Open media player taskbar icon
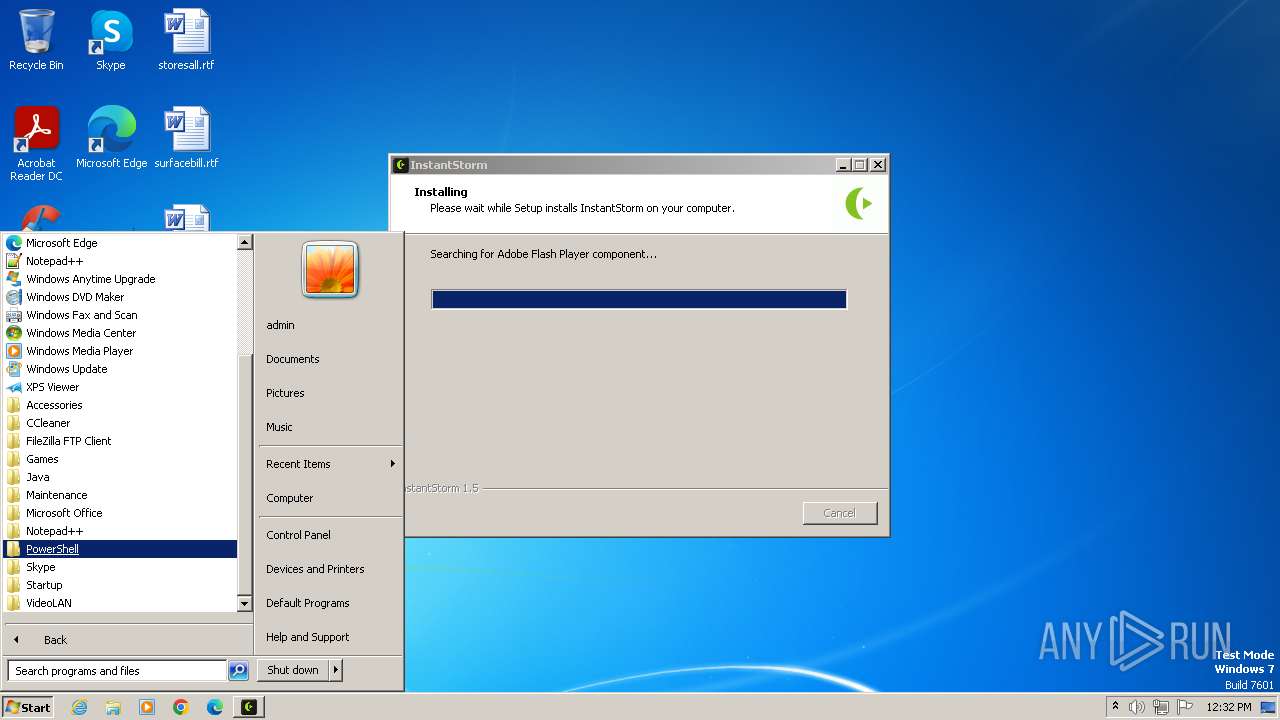This screenshot has width=1280, height=720. 147,707
